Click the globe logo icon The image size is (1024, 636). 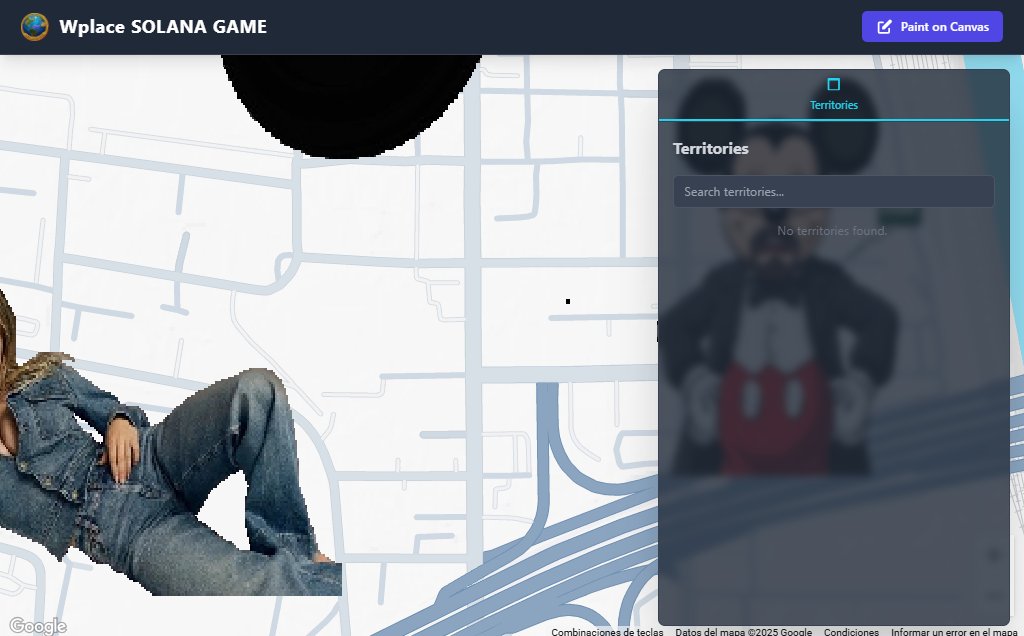point(35,27)
